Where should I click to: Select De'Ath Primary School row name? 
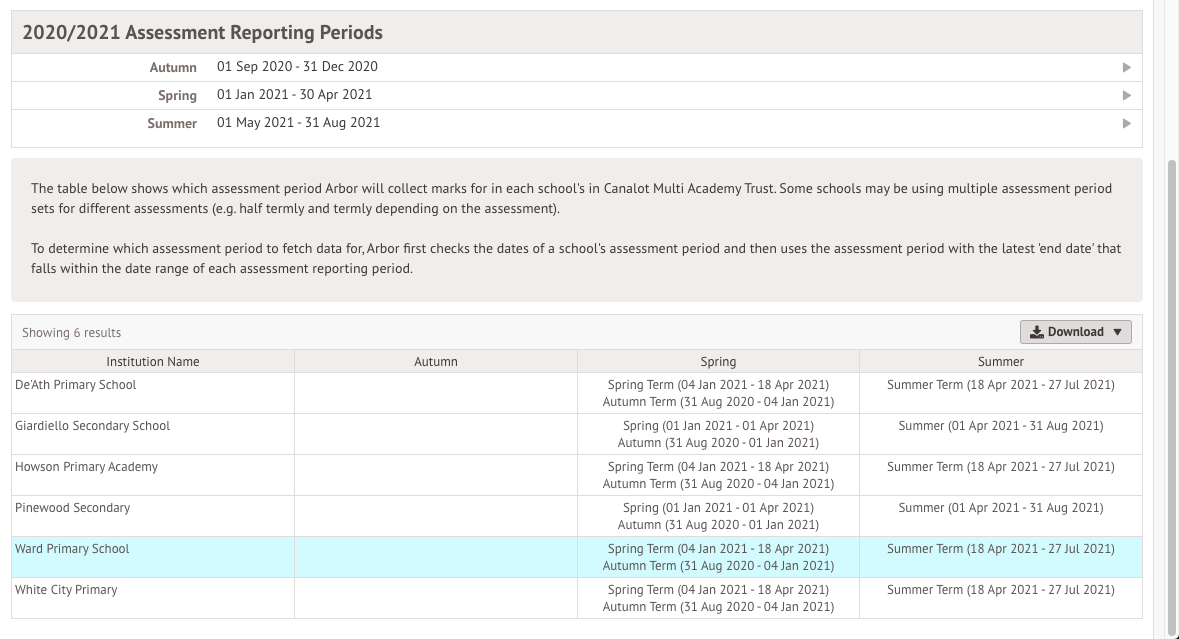[x=75, y=385]
